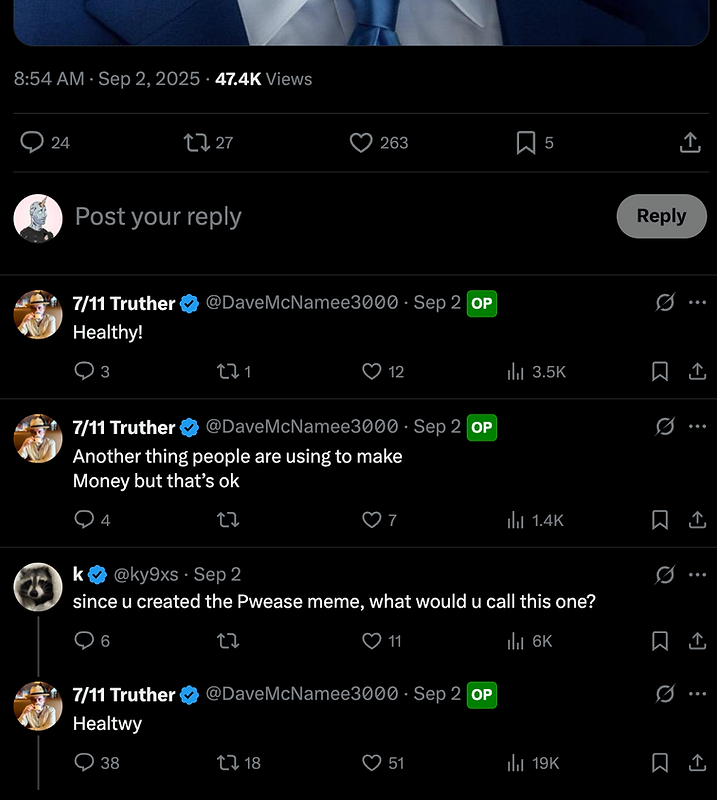Viewport: 717px width, 800px height.
Task: Click the blue verified badge next to k
Action: 95,575
